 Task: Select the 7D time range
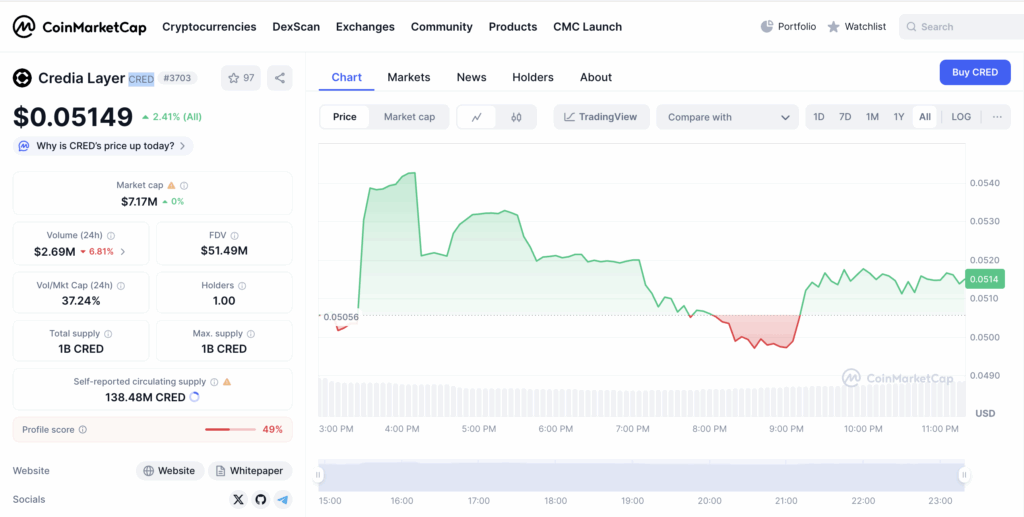click(x=845, y=117)
